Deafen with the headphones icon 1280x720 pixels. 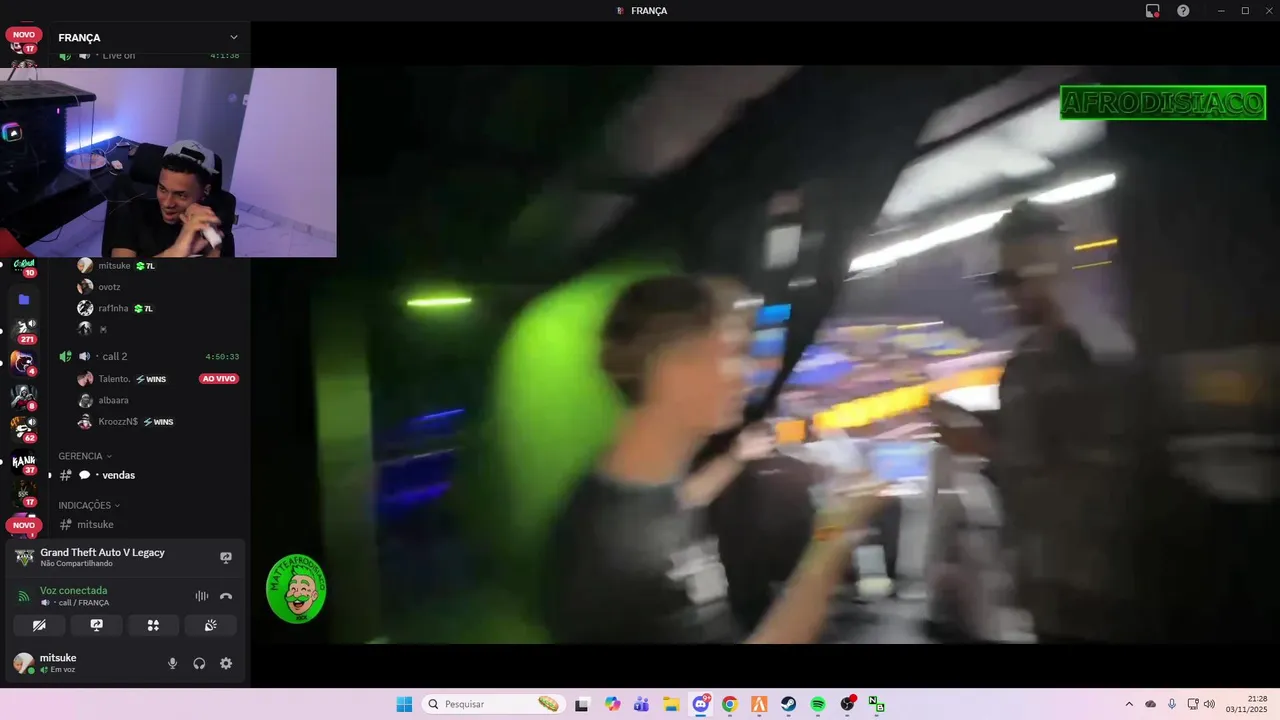click(199, 663)
